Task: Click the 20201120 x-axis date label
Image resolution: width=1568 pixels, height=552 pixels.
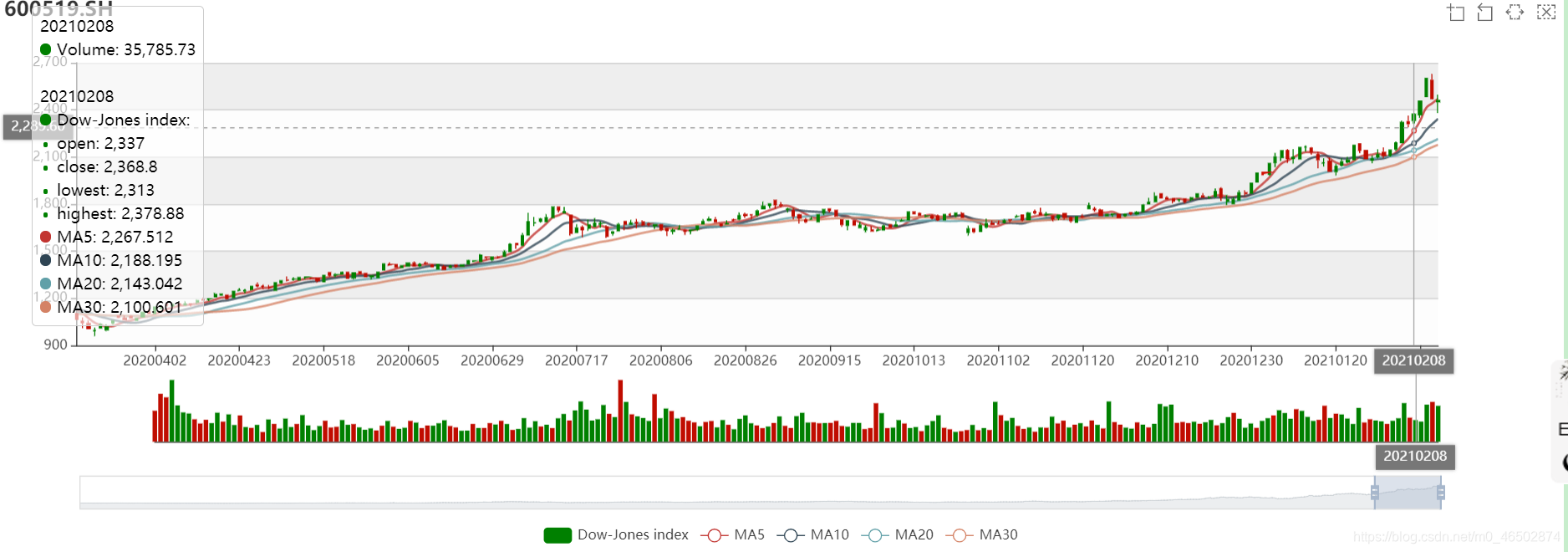Action: coord(1082,360)
